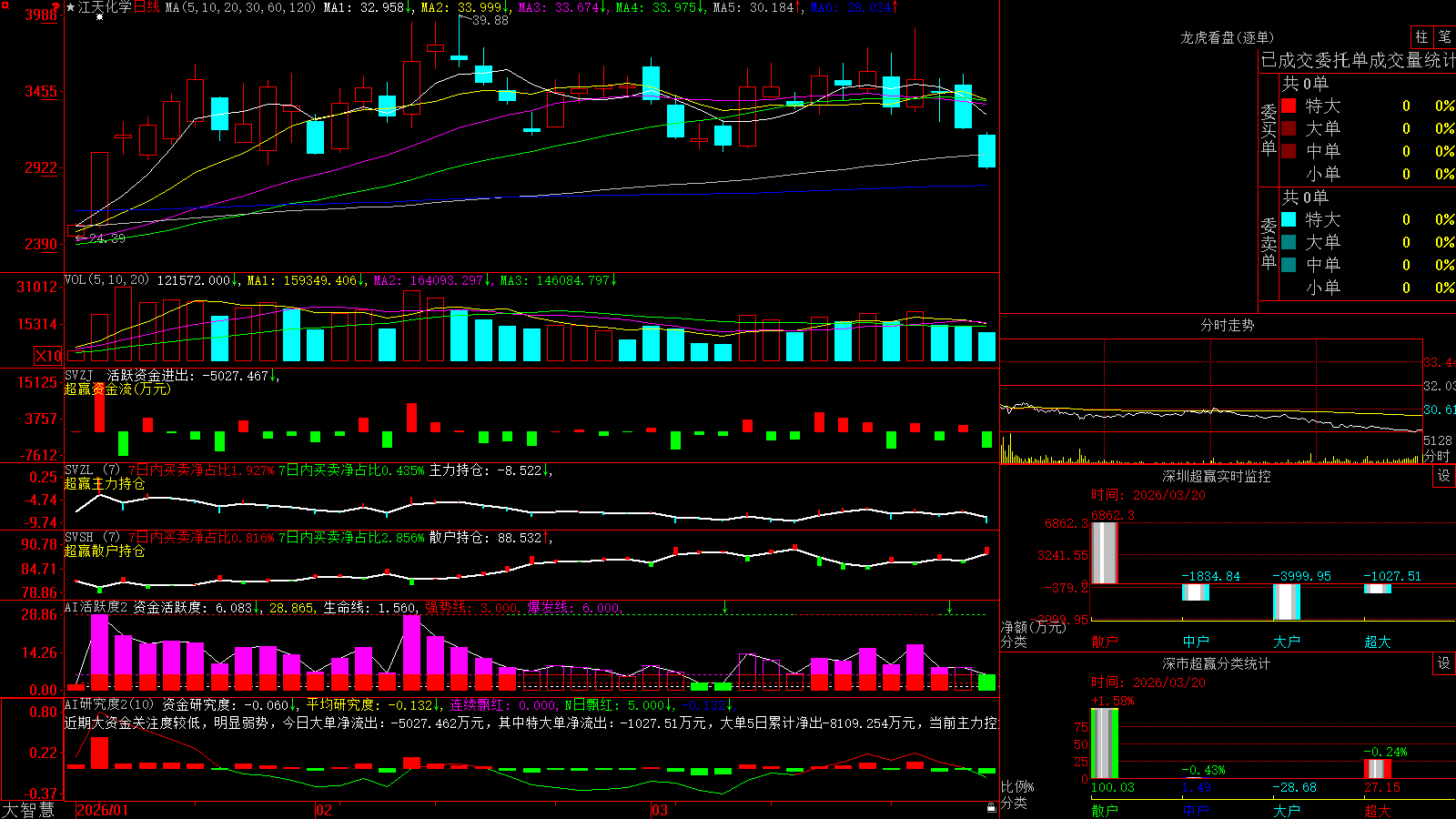
Task: Click the lock icon on the time axis
Action: (x=991, y=808)
